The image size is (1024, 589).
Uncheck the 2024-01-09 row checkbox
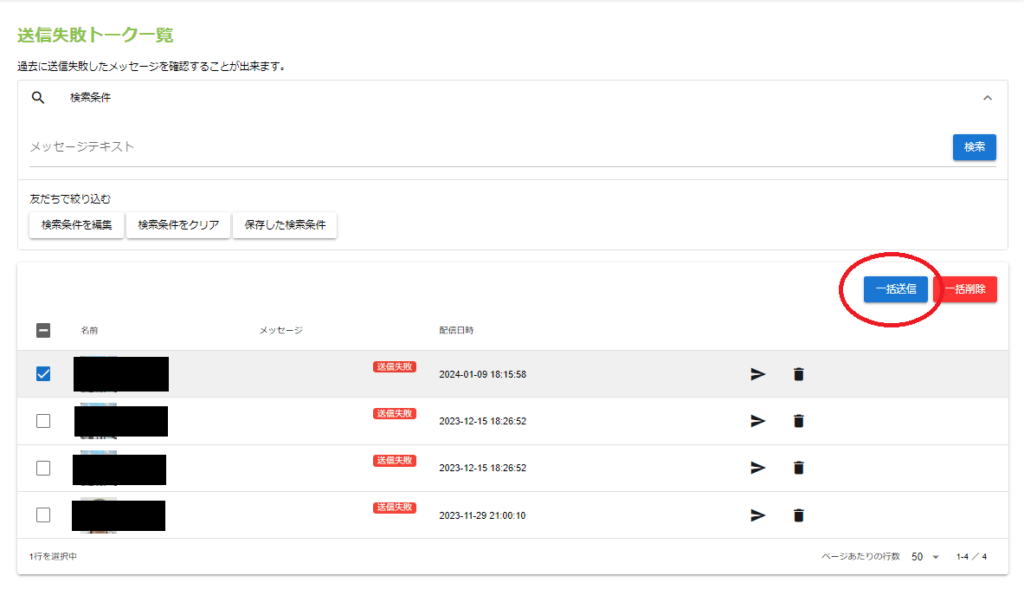tap(43, 374)
